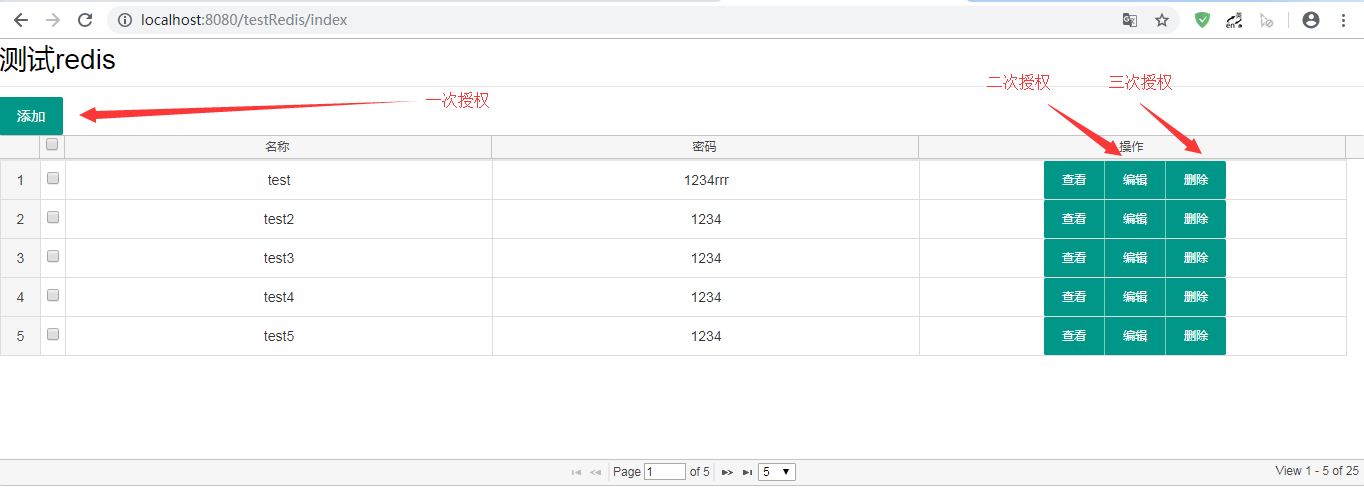Click the page number input field
Image resolution: width=1364 pixels, height=488 pixels.
click(665, 472)
